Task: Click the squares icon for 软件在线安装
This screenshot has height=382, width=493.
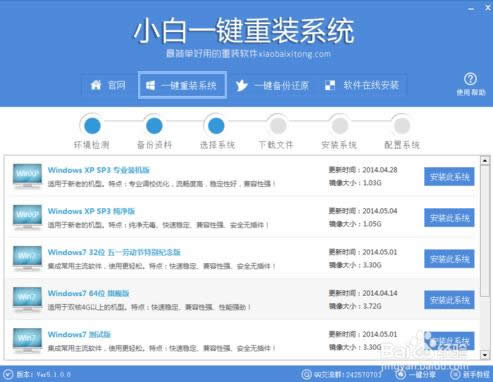Action: click(x=330, y=85)
